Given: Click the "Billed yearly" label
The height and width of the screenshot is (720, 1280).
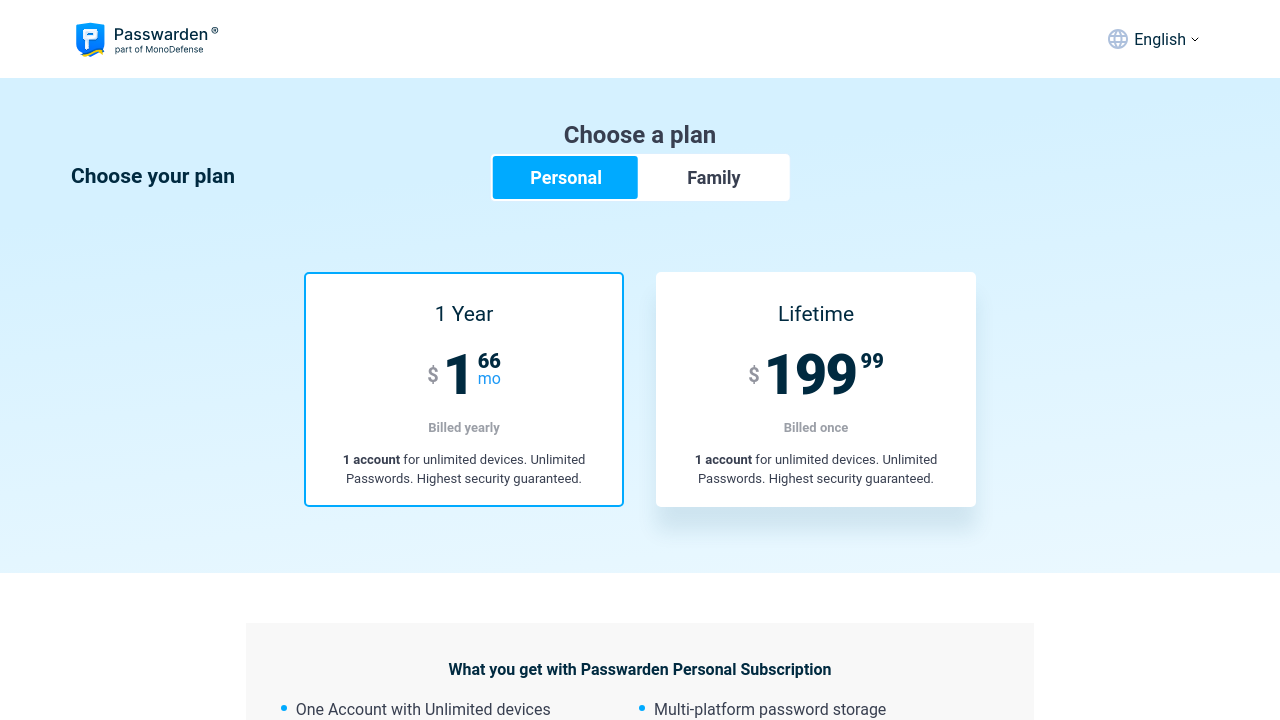Looking at the screenshot, I should point(464,428).
